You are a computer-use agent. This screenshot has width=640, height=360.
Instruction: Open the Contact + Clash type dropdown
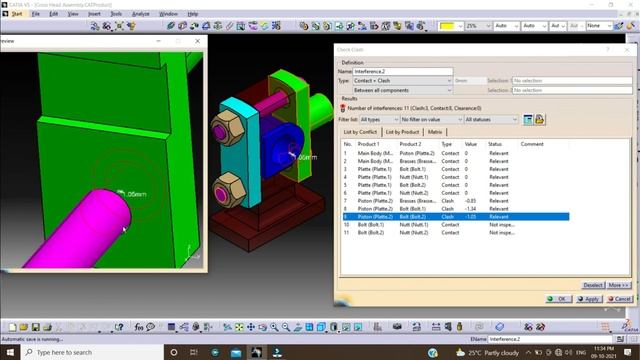(402, 81)
